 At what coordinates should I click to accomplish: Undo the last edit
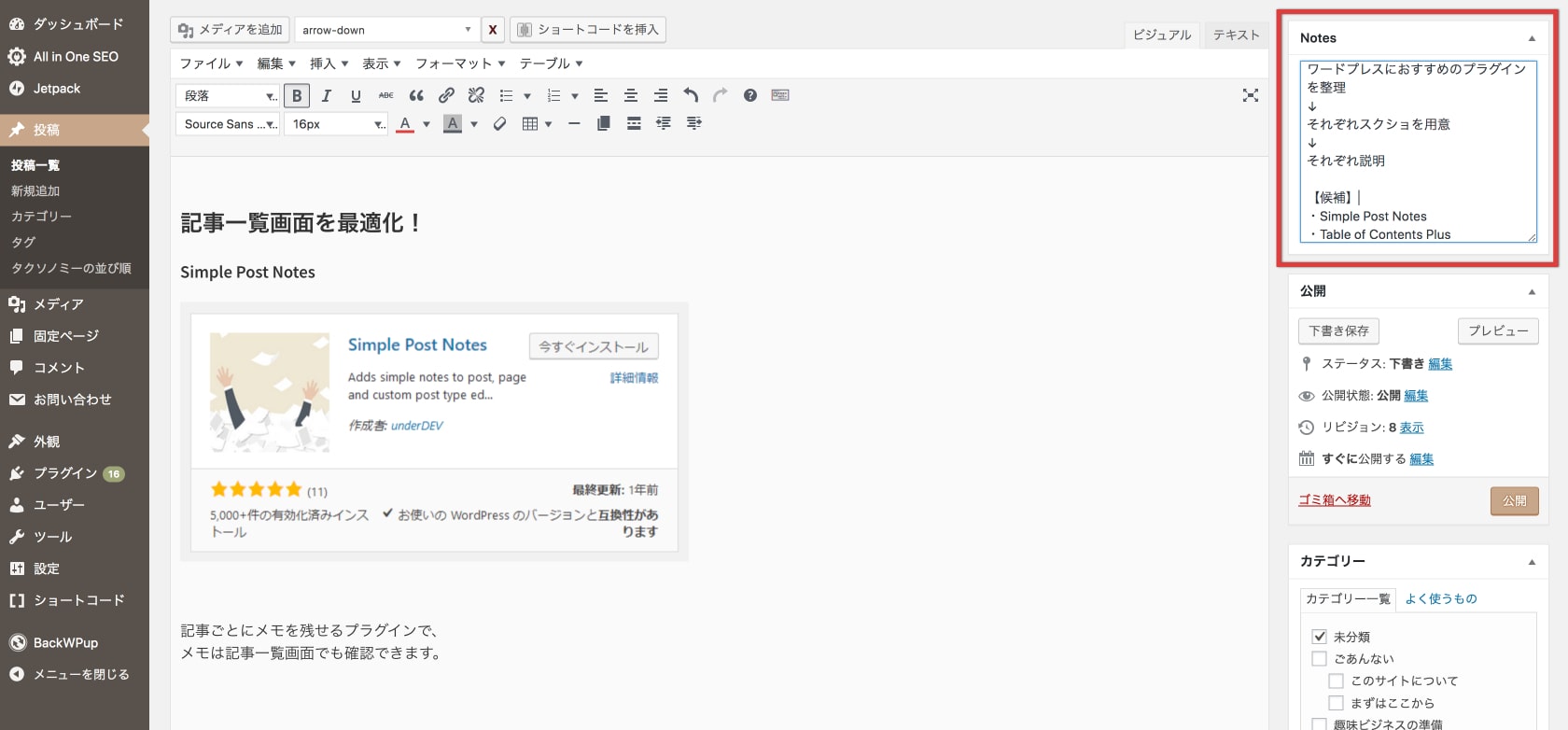[691, 95]
